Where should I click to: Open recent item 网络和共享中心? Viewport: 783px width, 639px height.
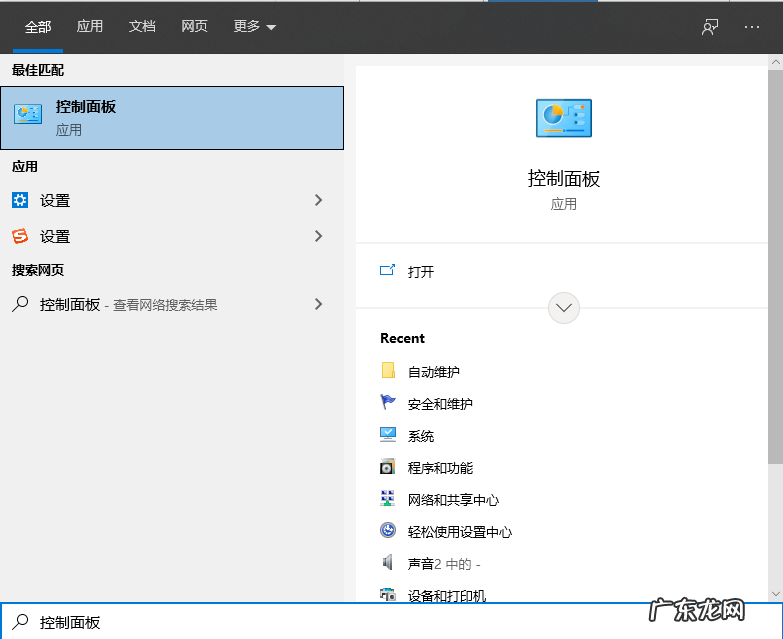coord(453,500)
